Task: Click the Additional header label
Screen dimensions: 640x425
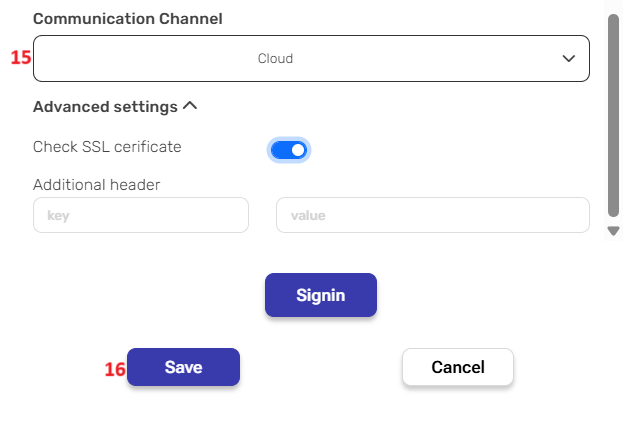Action: pyautogui.click(x=97, y=184)
